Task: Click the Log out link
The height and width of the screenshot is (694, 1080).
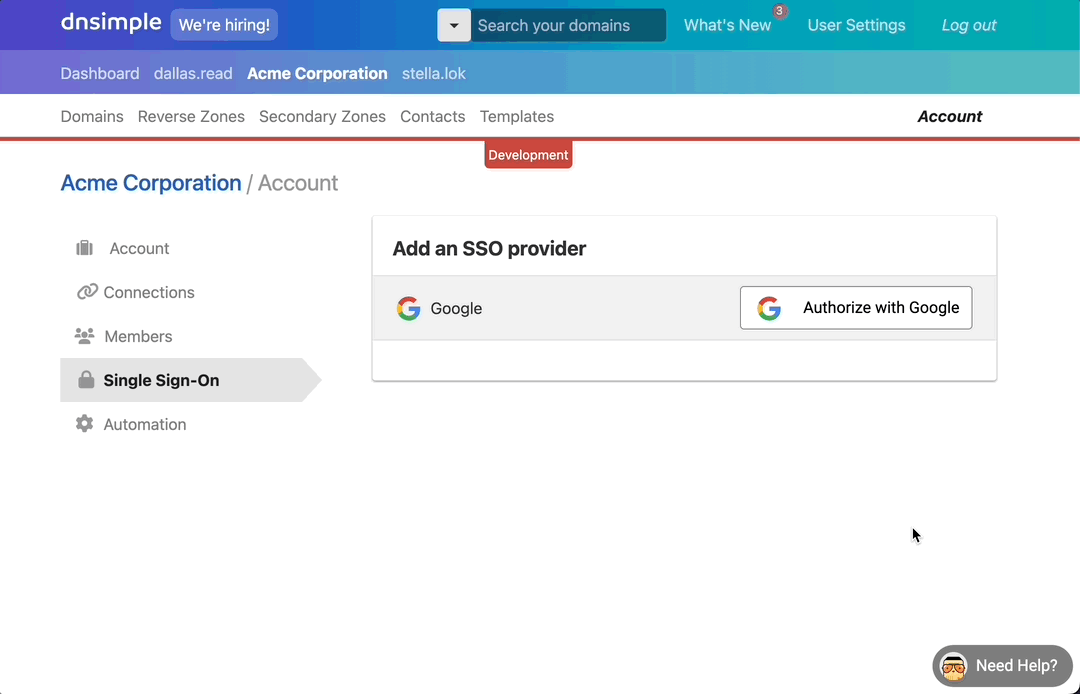Action: [969, 26]
